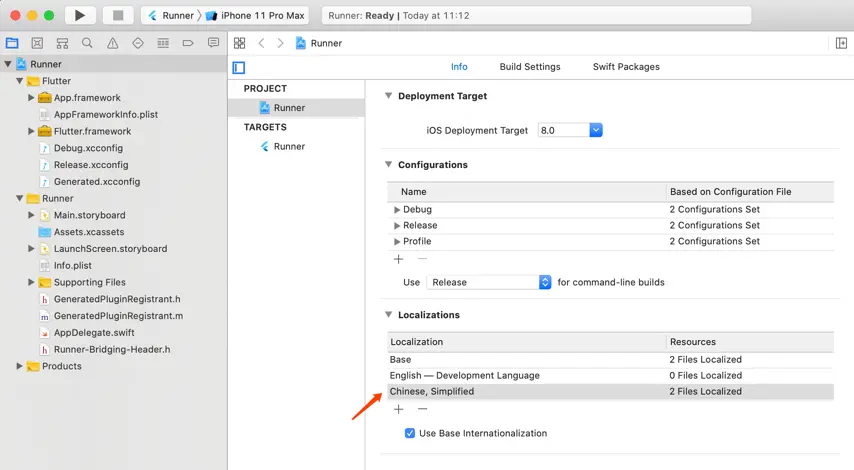
Task: Stop the running task
Action: [x=118, y=15]
